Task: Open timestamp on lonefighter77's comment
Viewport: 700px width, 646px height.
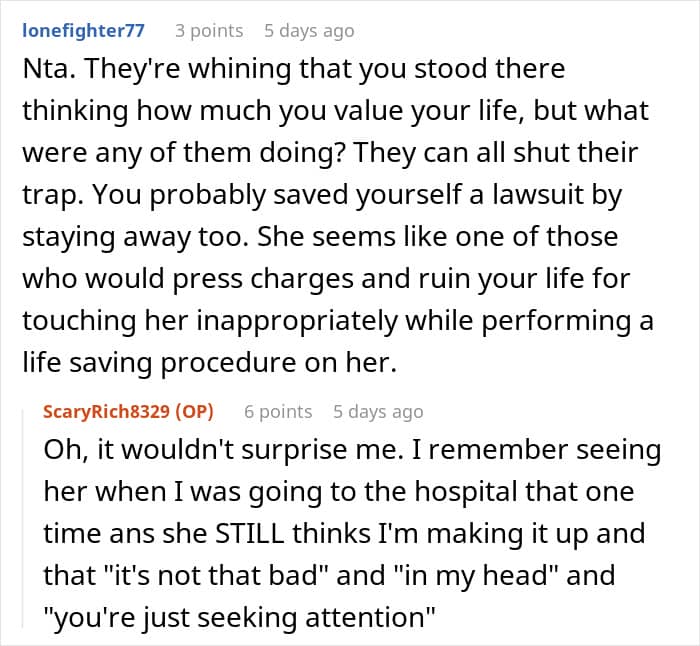Action: click(x=309, y=31)
